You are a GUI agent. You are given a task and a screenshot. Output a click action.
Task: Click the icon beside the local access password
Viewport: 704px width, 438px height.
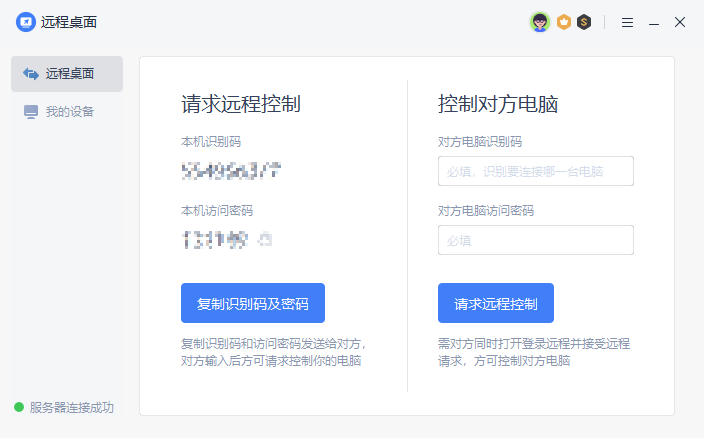pyautogui.click(x=265, y=240)
